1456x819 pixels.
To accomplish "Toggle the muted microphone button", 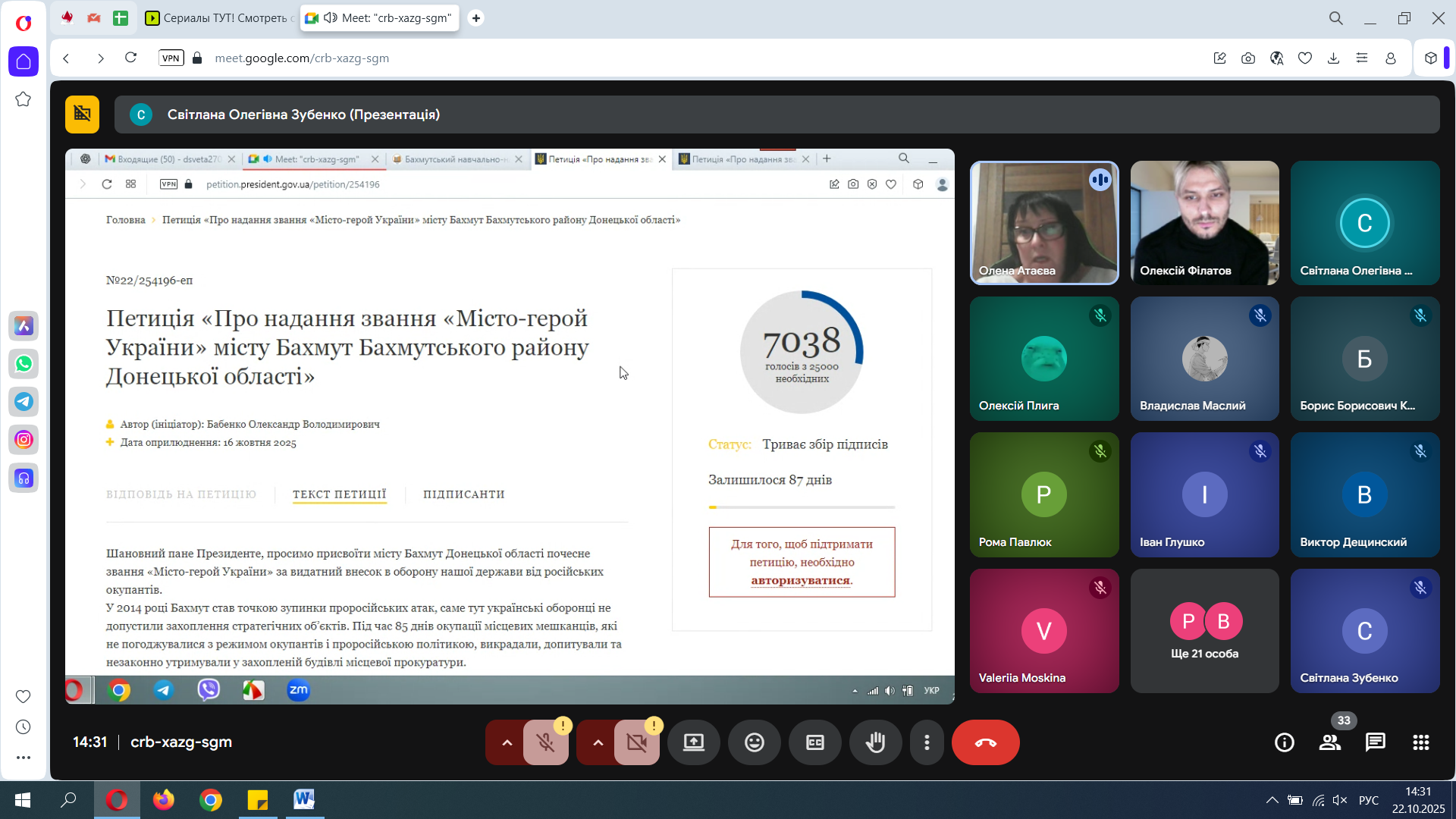I will pyautogui.click(x=545, y=742).
